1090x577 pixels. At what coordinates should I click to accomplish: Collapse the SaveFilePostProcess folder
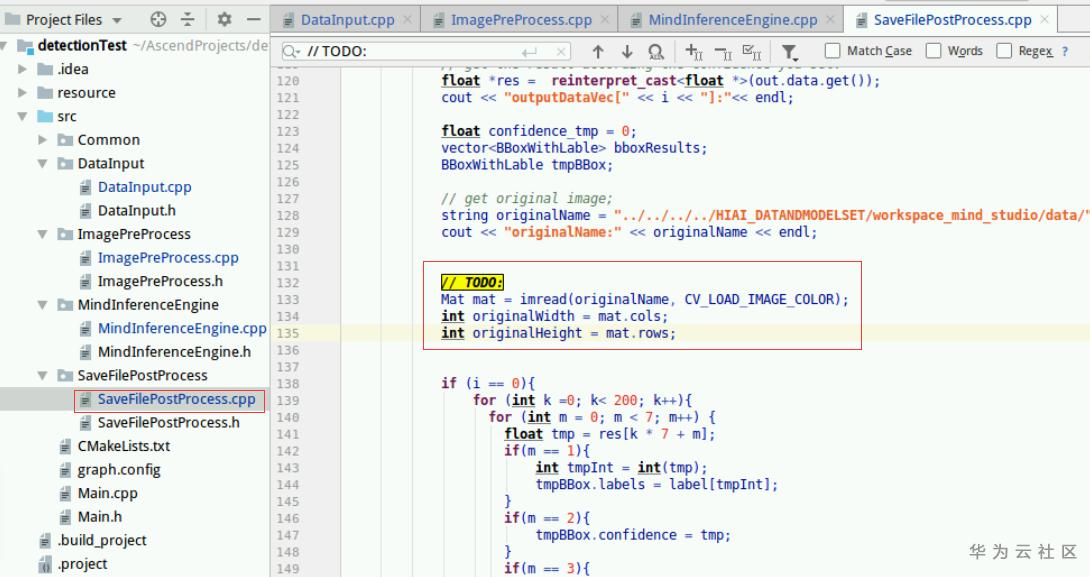pos(42,375)
